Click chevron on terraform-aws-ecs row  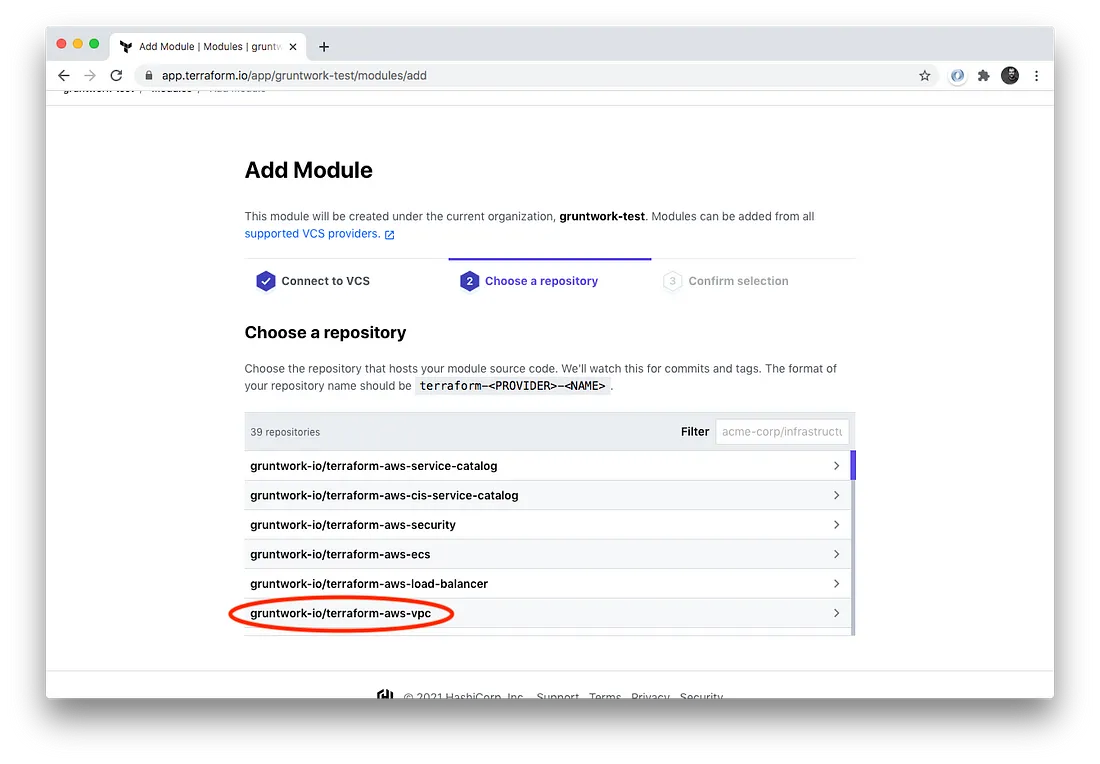836,554
